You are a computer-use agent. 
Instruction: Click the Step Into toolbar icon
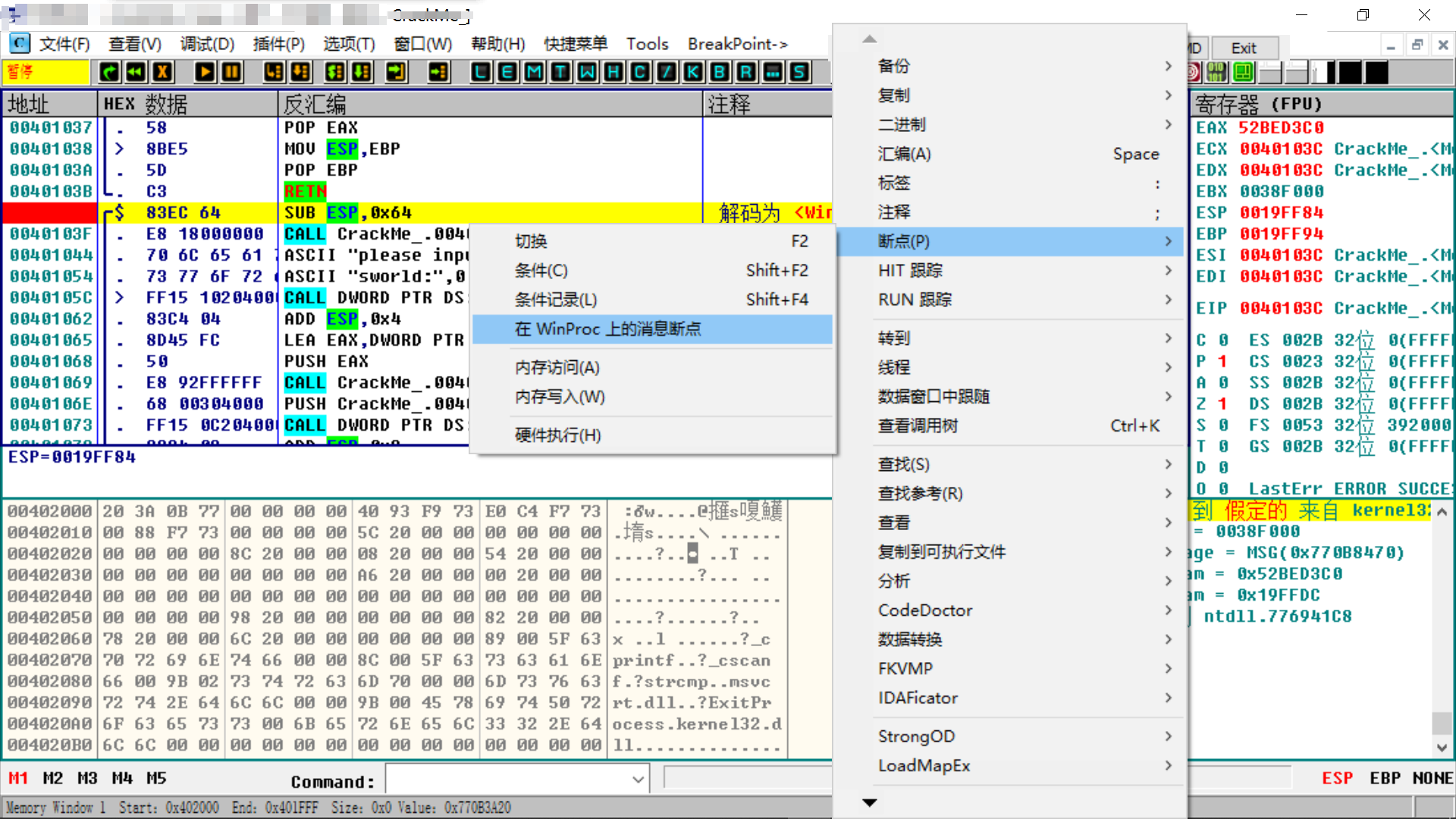pos(274,72)
